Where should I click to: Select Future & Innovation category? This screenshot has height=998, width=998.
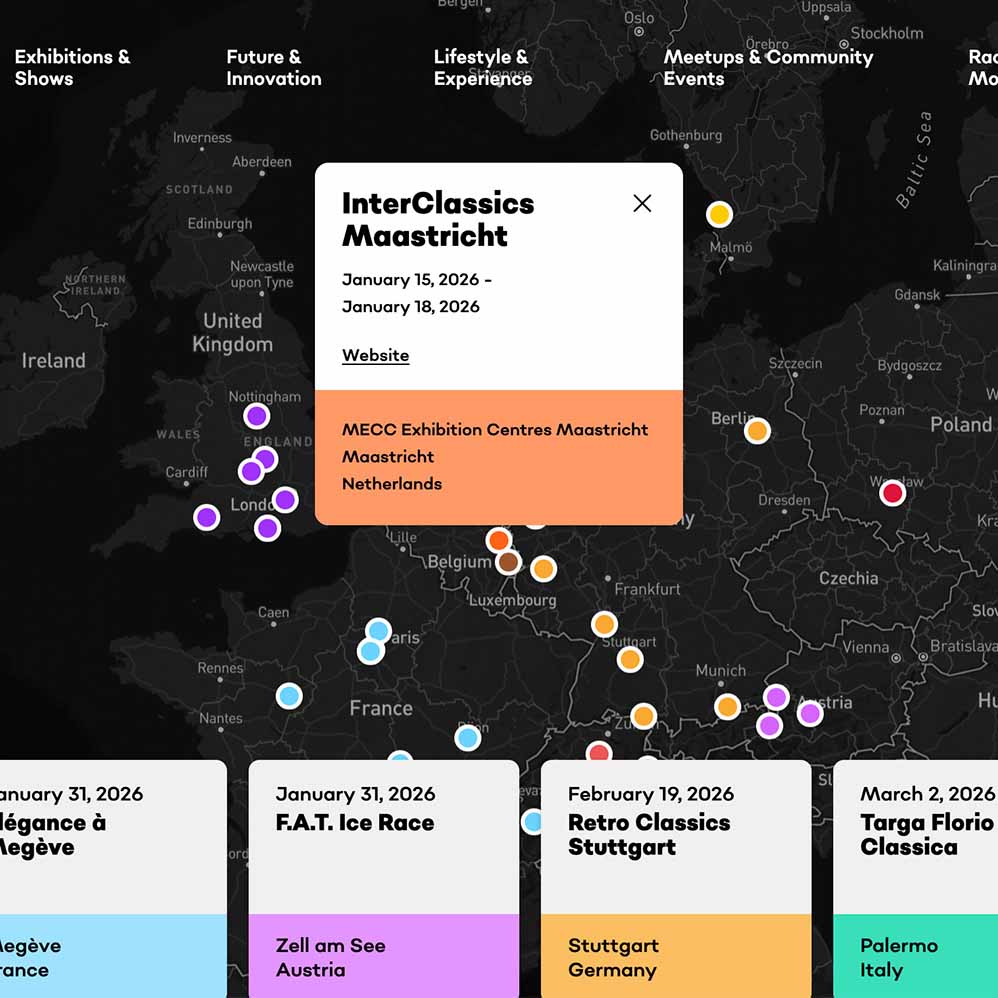(274, 67)
